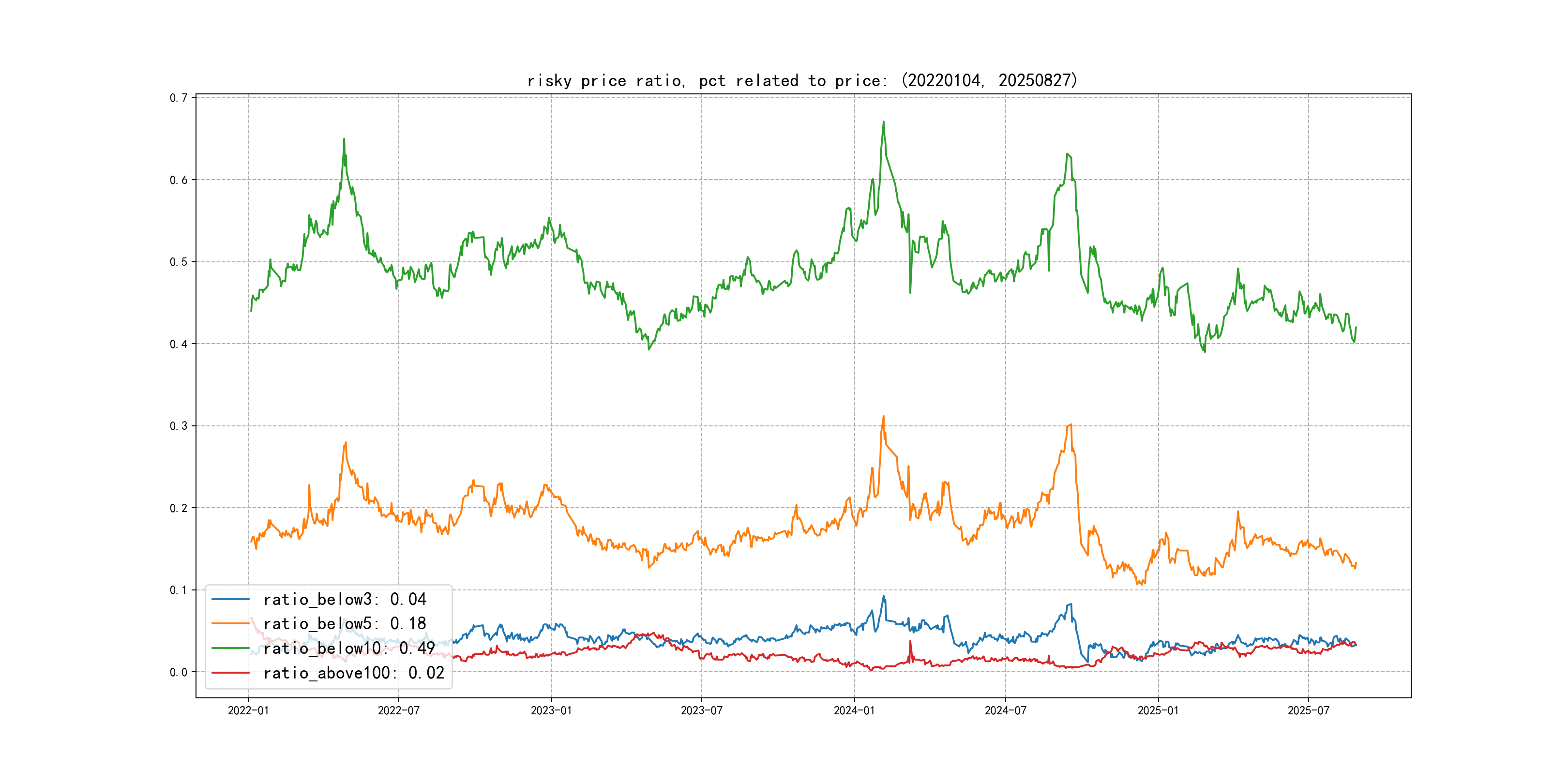Image resolution: width=1568 pixels, height=784 pixels.
Task: Select the 'ratio_below5: 0.18' legend label
Action: [345, 624]
